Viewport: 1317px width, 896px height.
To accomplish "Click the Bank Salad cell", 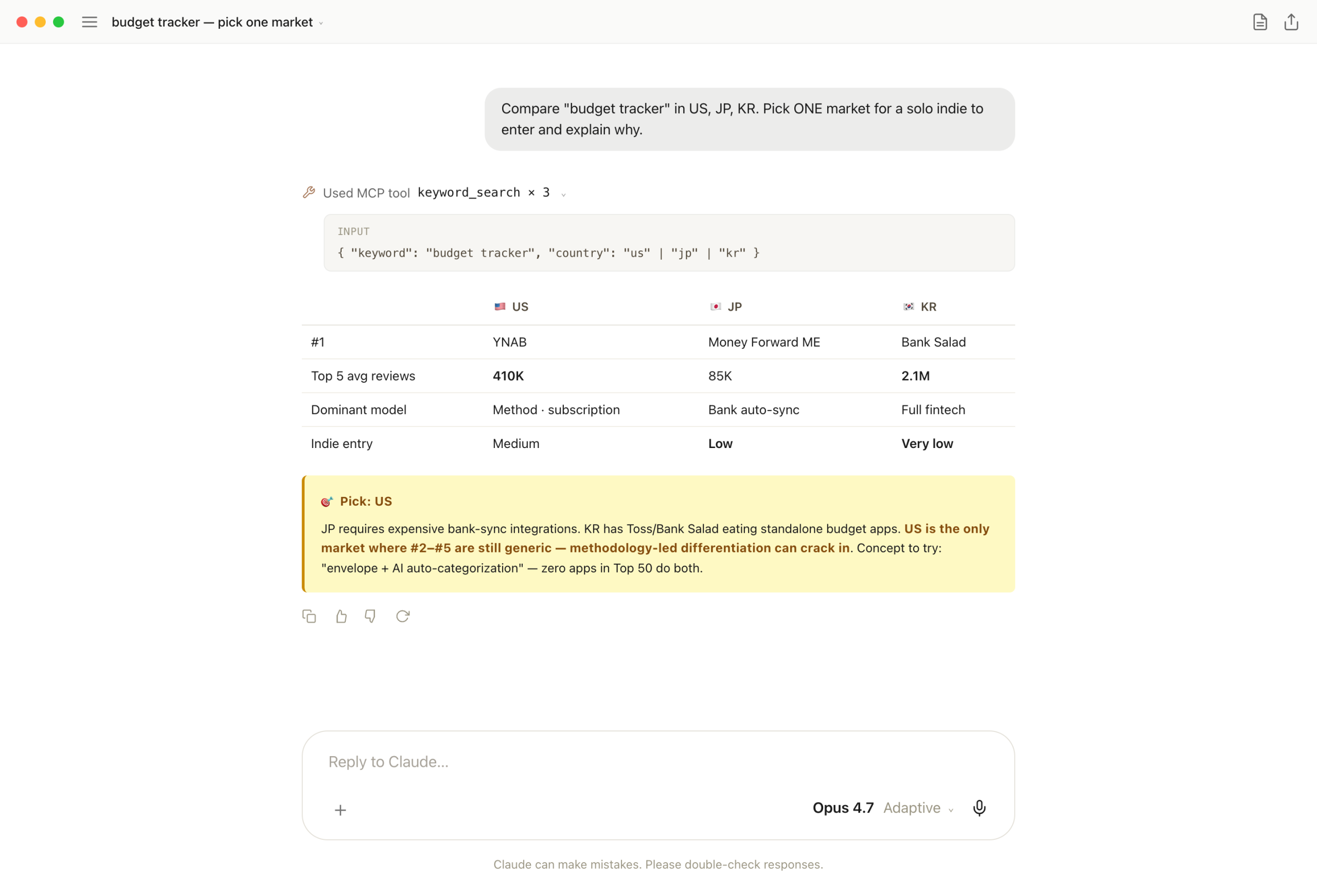I will tap(933, 343).
